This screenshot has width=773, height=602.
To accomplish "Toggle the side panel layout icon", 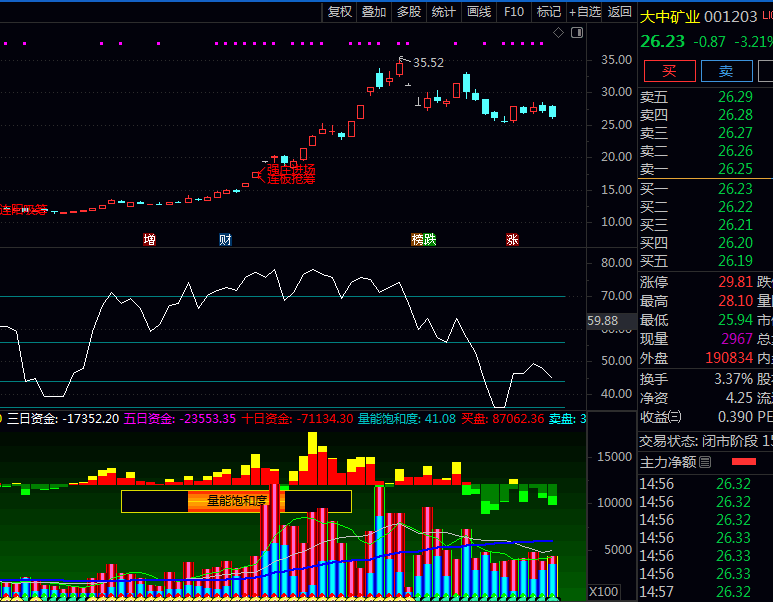I will click(x=577, y=33).
